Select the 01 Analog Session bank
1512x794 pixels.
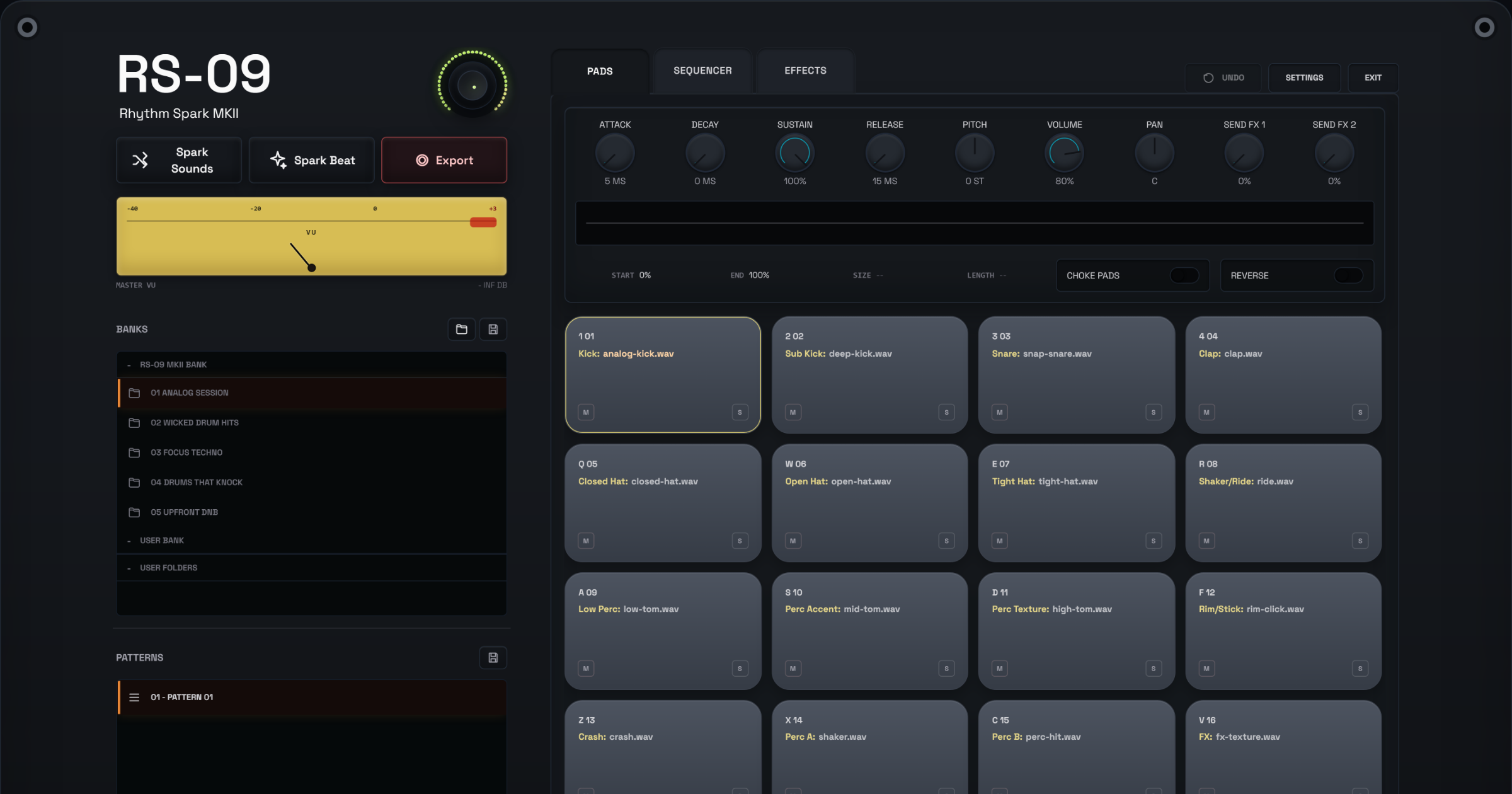312,393
